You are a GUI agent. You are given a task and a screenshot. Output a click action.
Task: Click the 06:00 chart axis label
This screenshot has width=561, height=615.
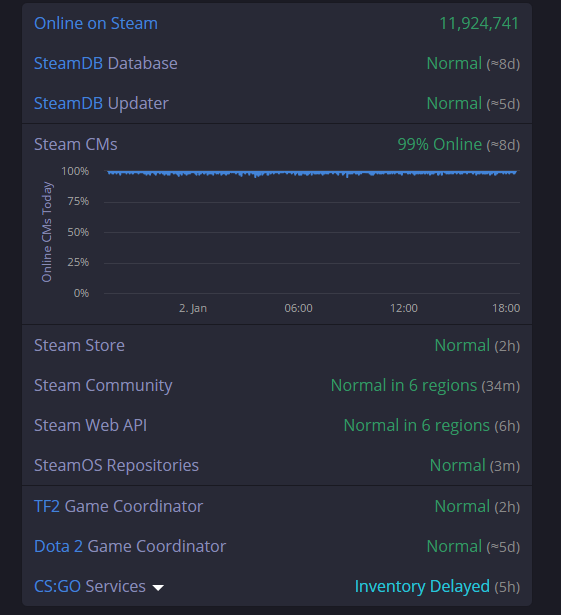299,308
